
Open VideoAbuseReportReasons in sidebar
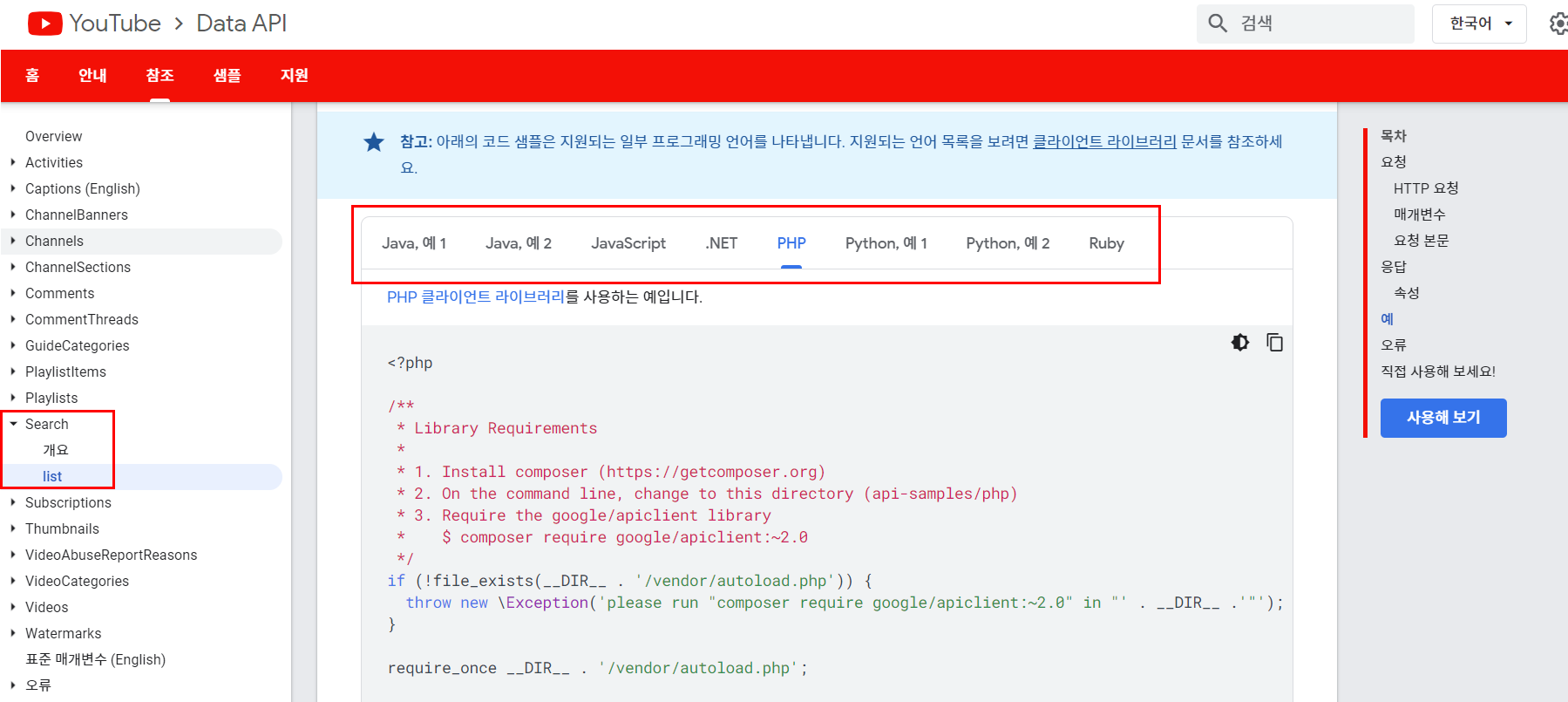pyautogui.click(x=111, y=555)
